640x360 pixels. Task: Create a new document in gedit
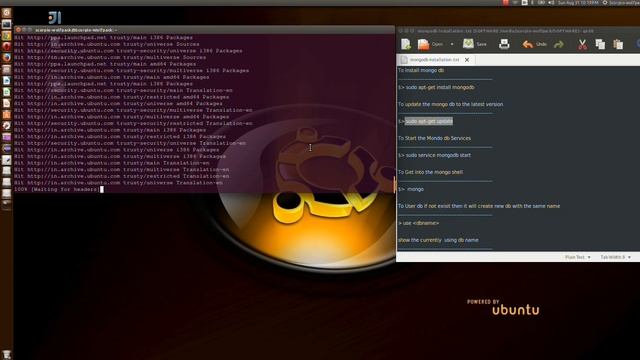tap(406, 44)
